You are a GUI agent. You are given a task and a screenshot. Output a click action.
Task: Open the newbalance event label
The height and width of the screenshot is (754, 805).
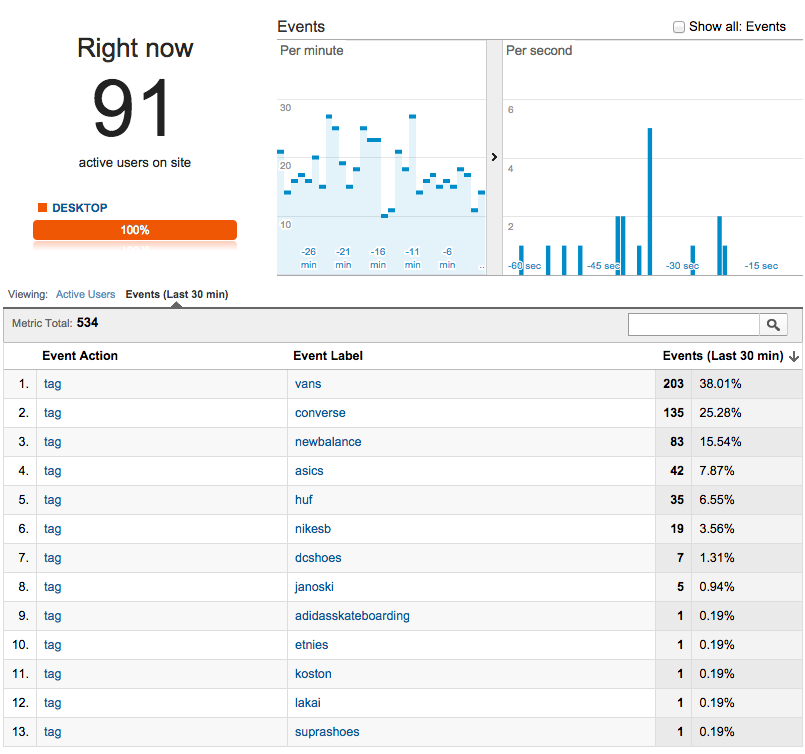click(x=328, y=442)
